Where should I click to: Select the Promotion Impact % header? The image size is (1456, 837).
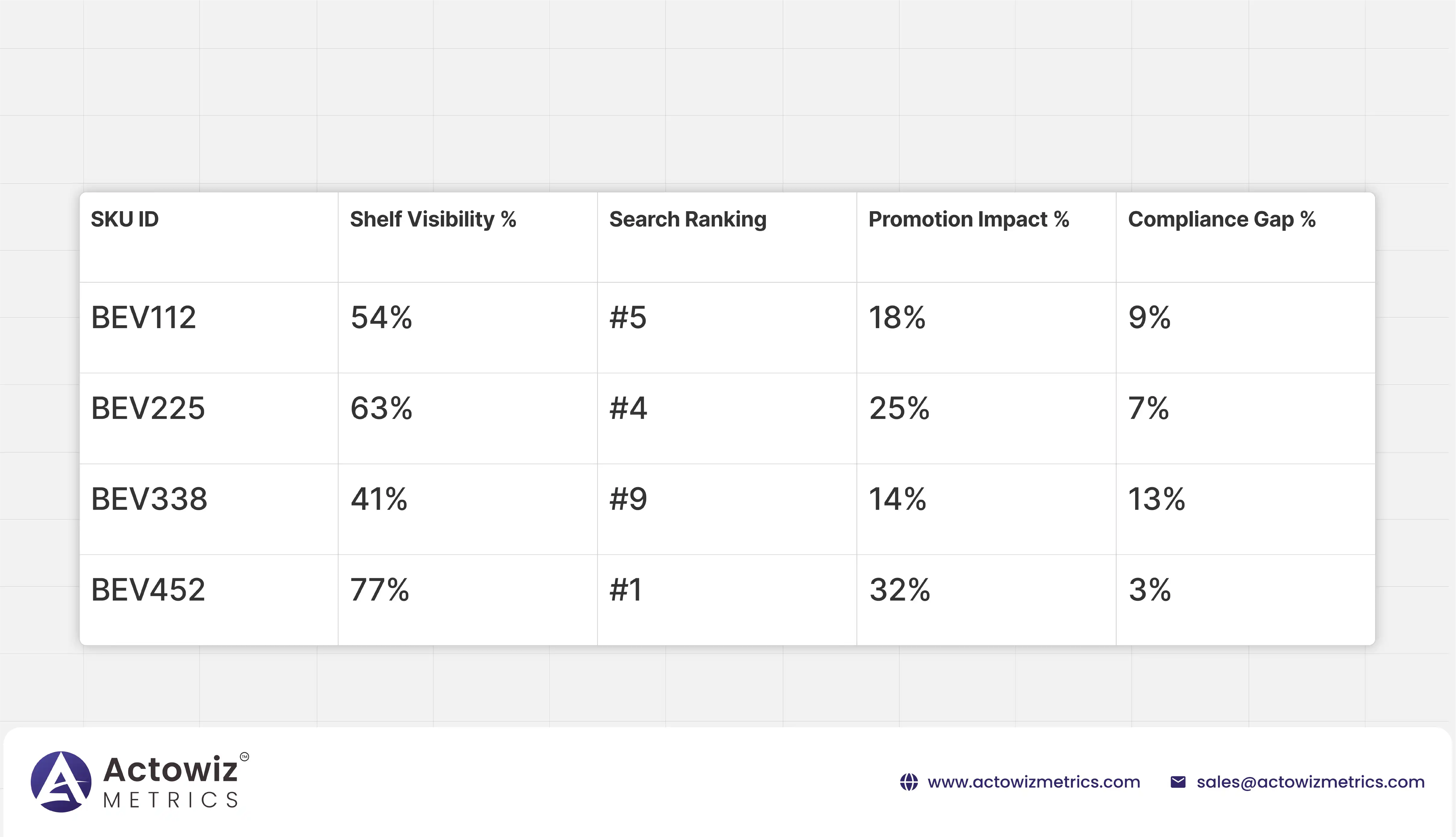click(x=968, y=219)
